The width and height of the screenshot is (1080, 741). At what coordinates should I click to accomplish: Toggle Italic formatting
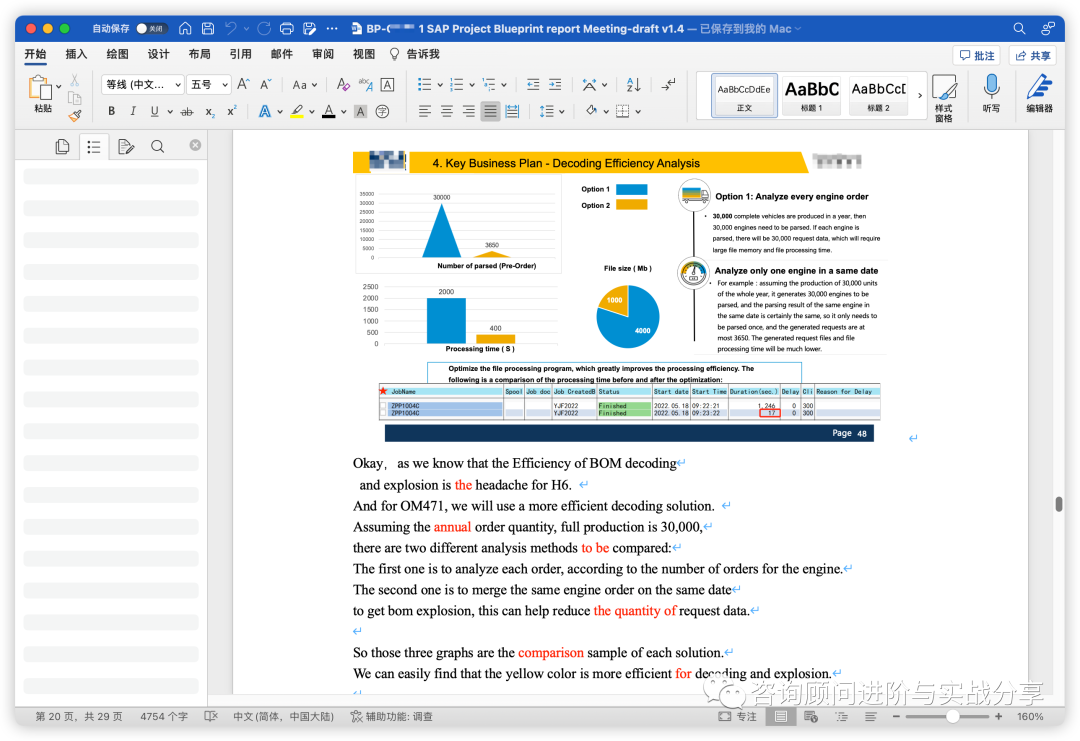click(x=133, y=111)
